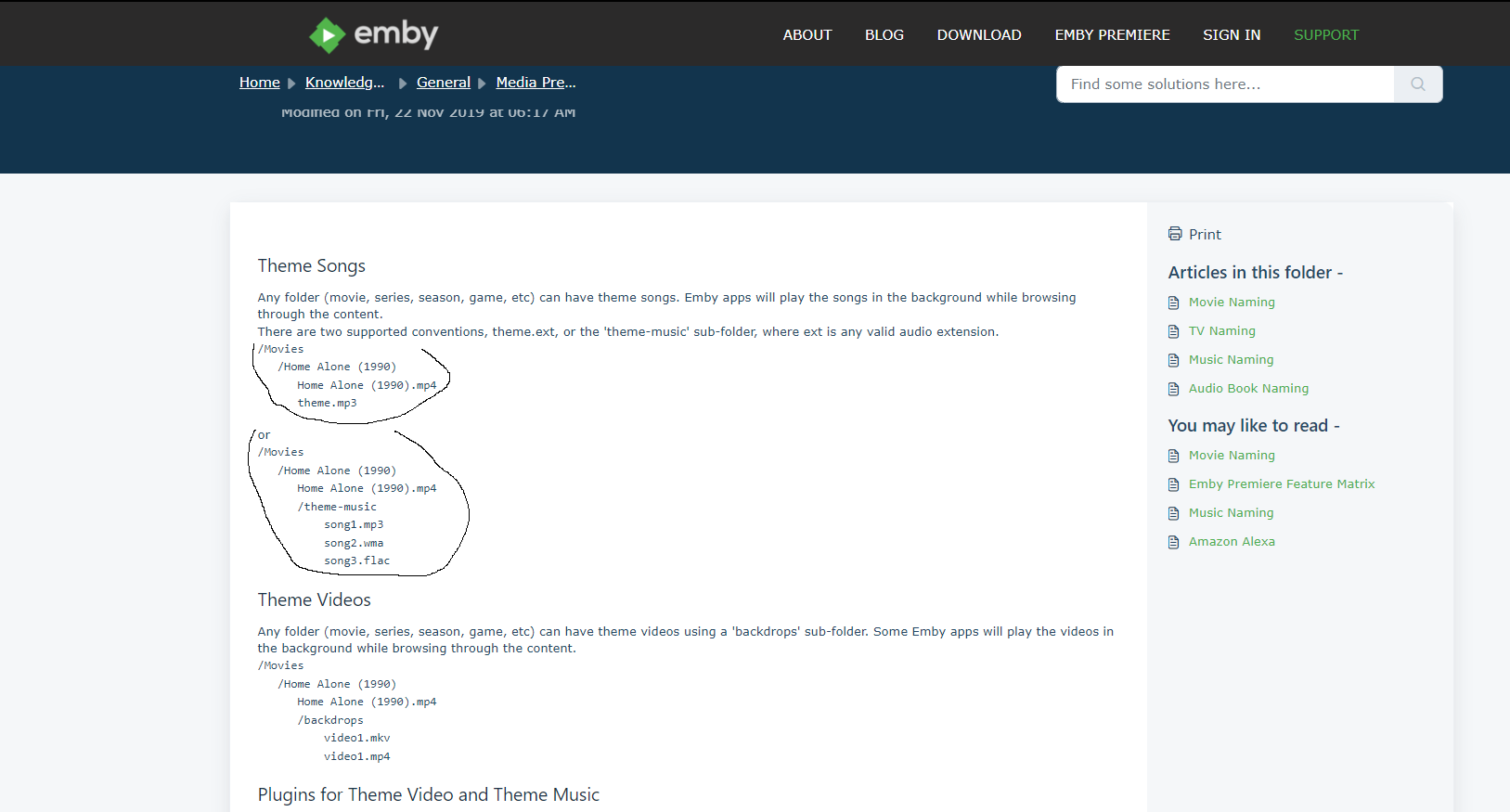Click 'Plugins for Theme Video and Theme Music' heading

coord(429,795)
